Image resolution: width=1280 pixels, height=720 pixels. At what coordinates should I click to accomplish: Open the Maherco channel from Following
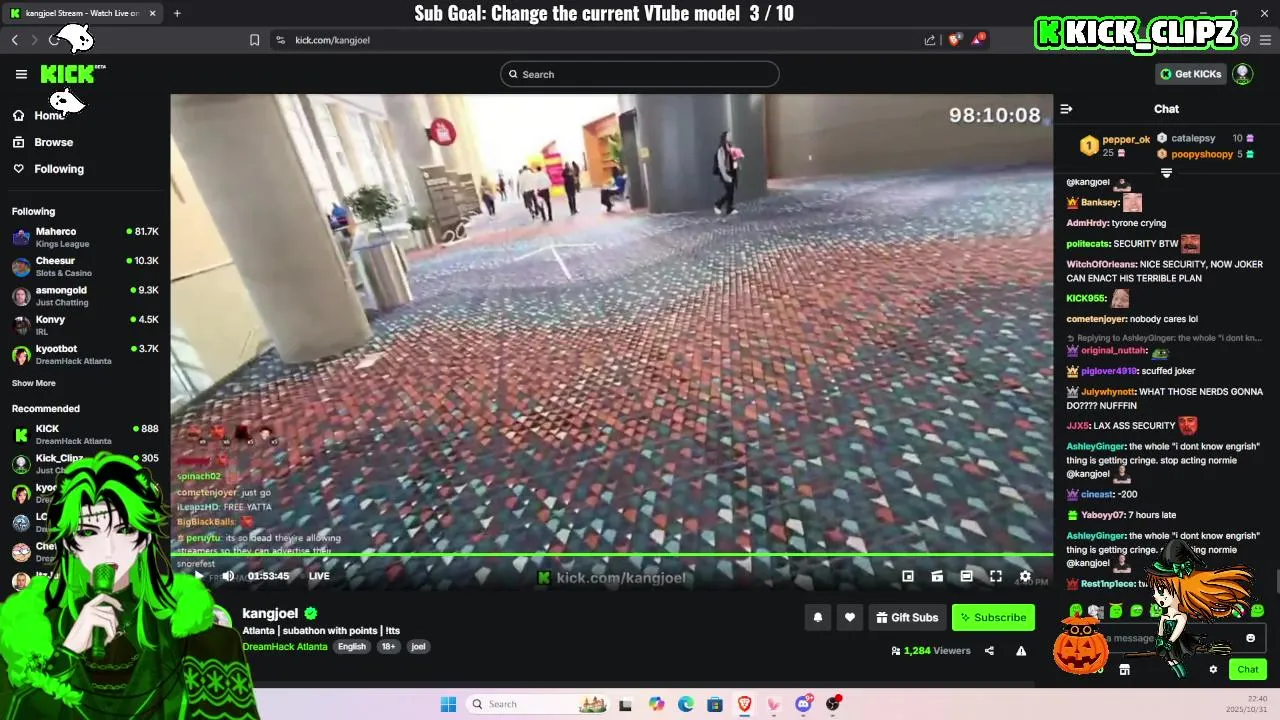[85, 237]
